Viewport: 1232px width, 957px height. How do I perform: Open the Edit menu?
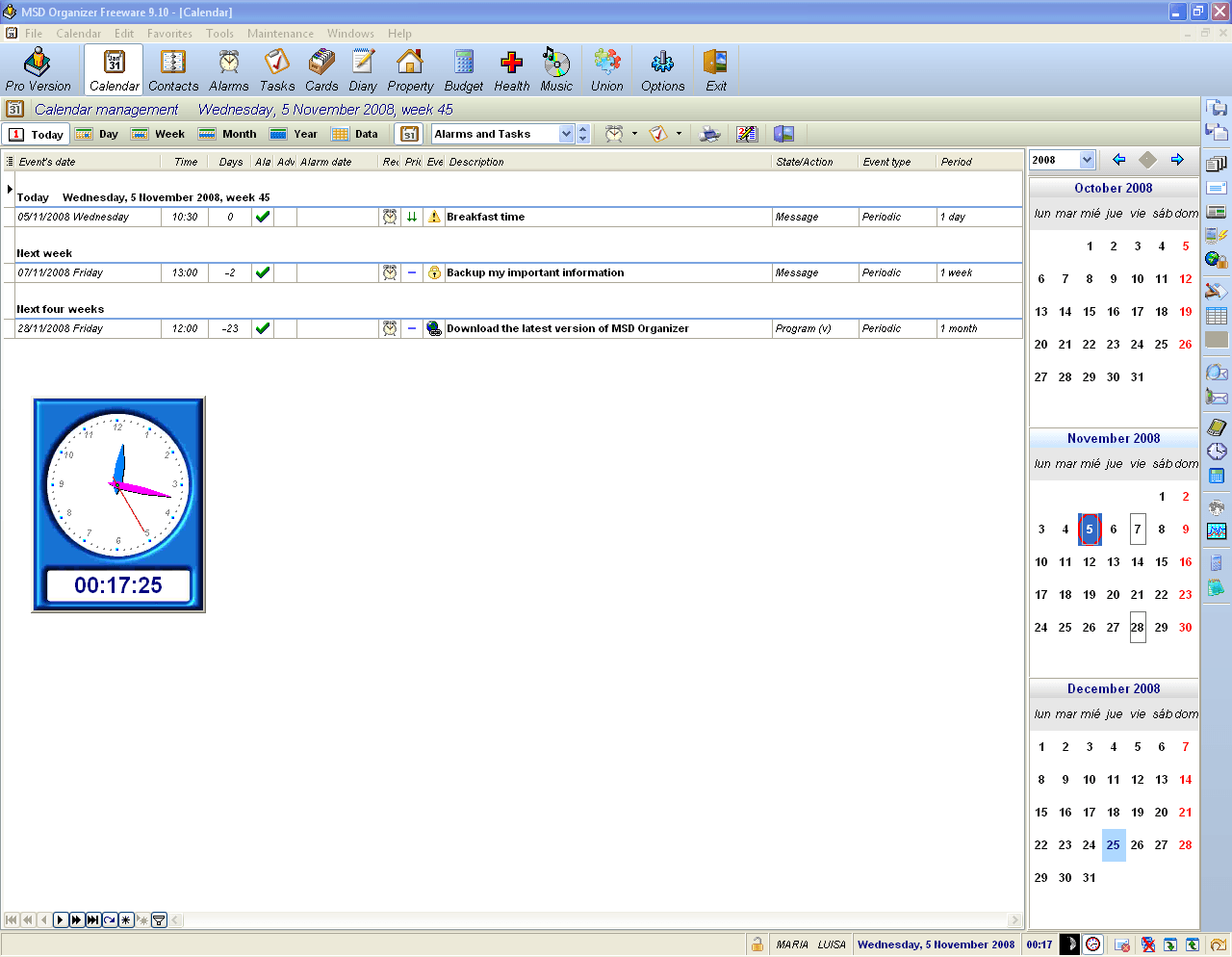click(124, 33)
